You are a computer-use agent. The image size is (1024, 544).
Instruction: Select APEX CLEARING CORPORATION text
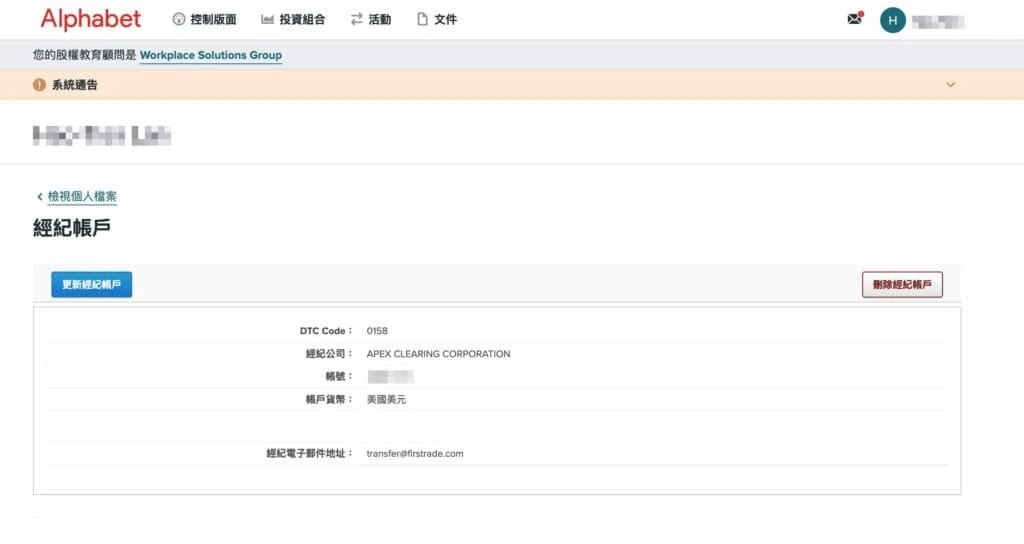[438, 354]
